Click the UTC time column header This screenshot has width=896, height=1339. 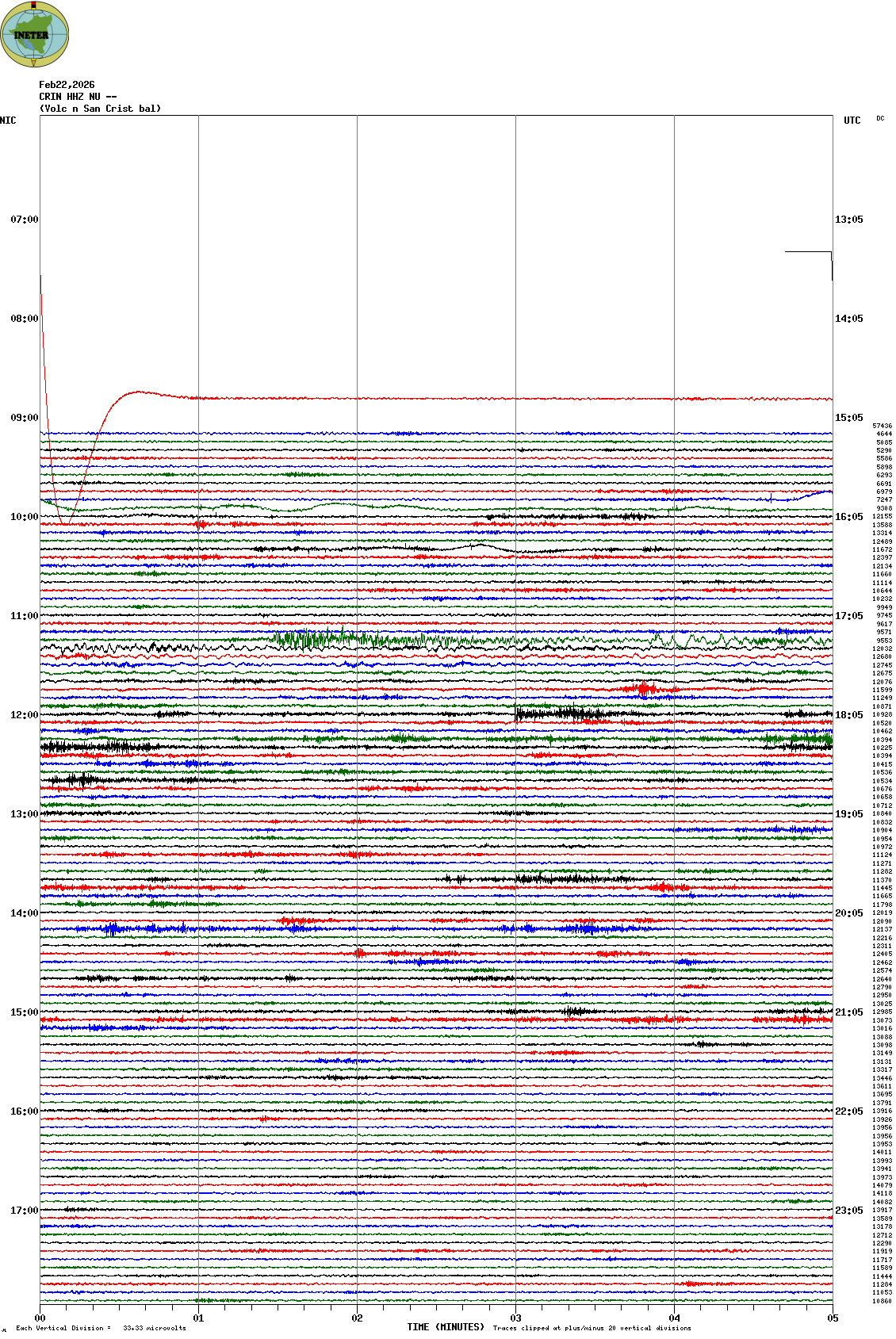click(x=852, y=121)
